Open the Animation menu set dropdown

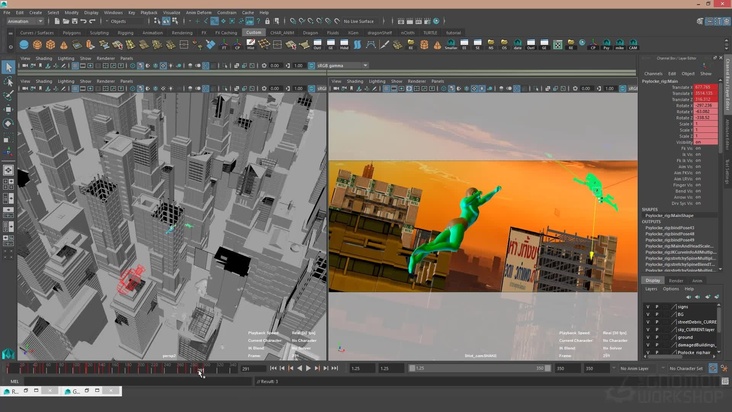tap(24, 21)
